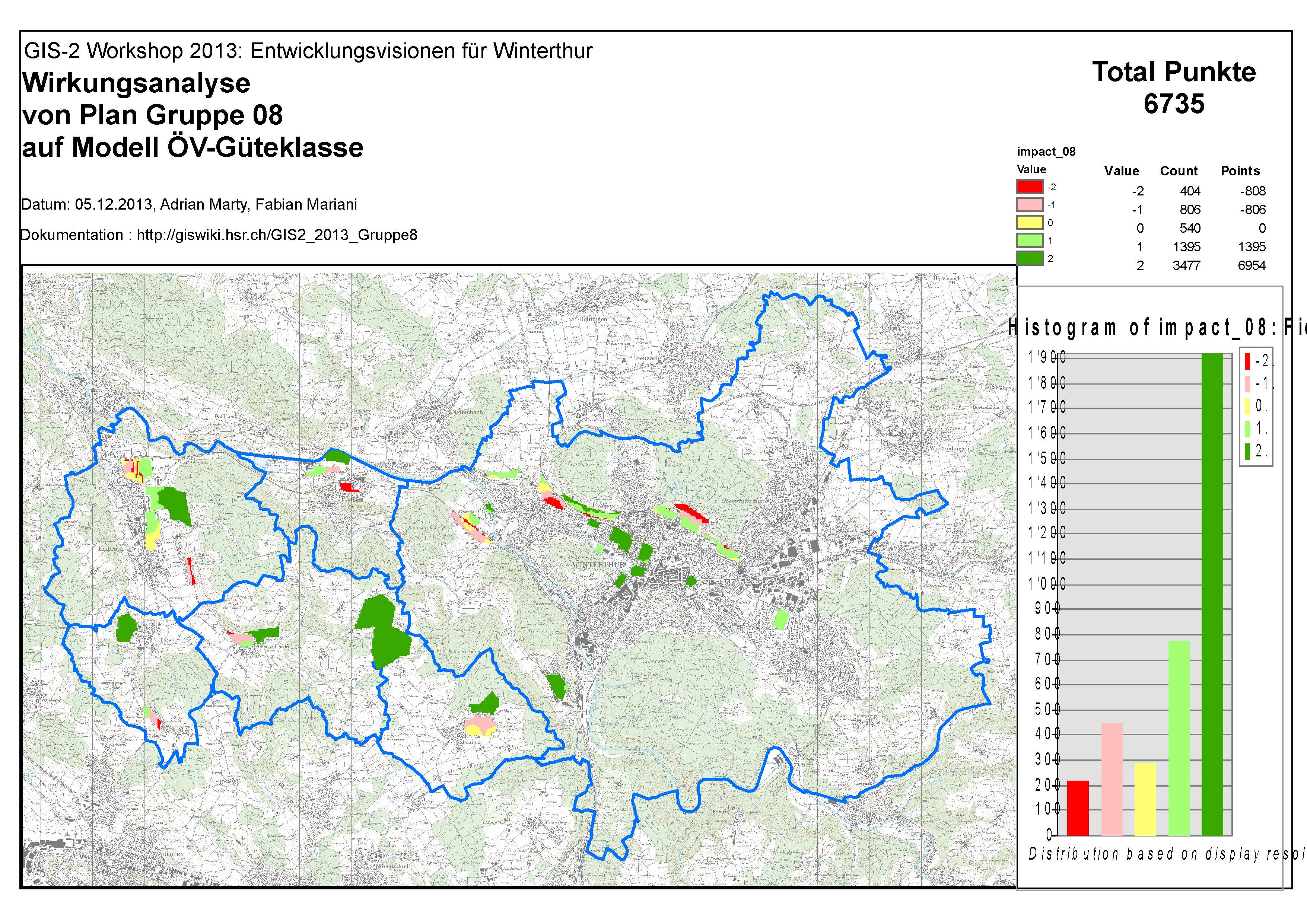The width and height of the screenshot is (1307, 924).
Task: Click the WINTERTHUR label on the map
Action: click(599, 565)
